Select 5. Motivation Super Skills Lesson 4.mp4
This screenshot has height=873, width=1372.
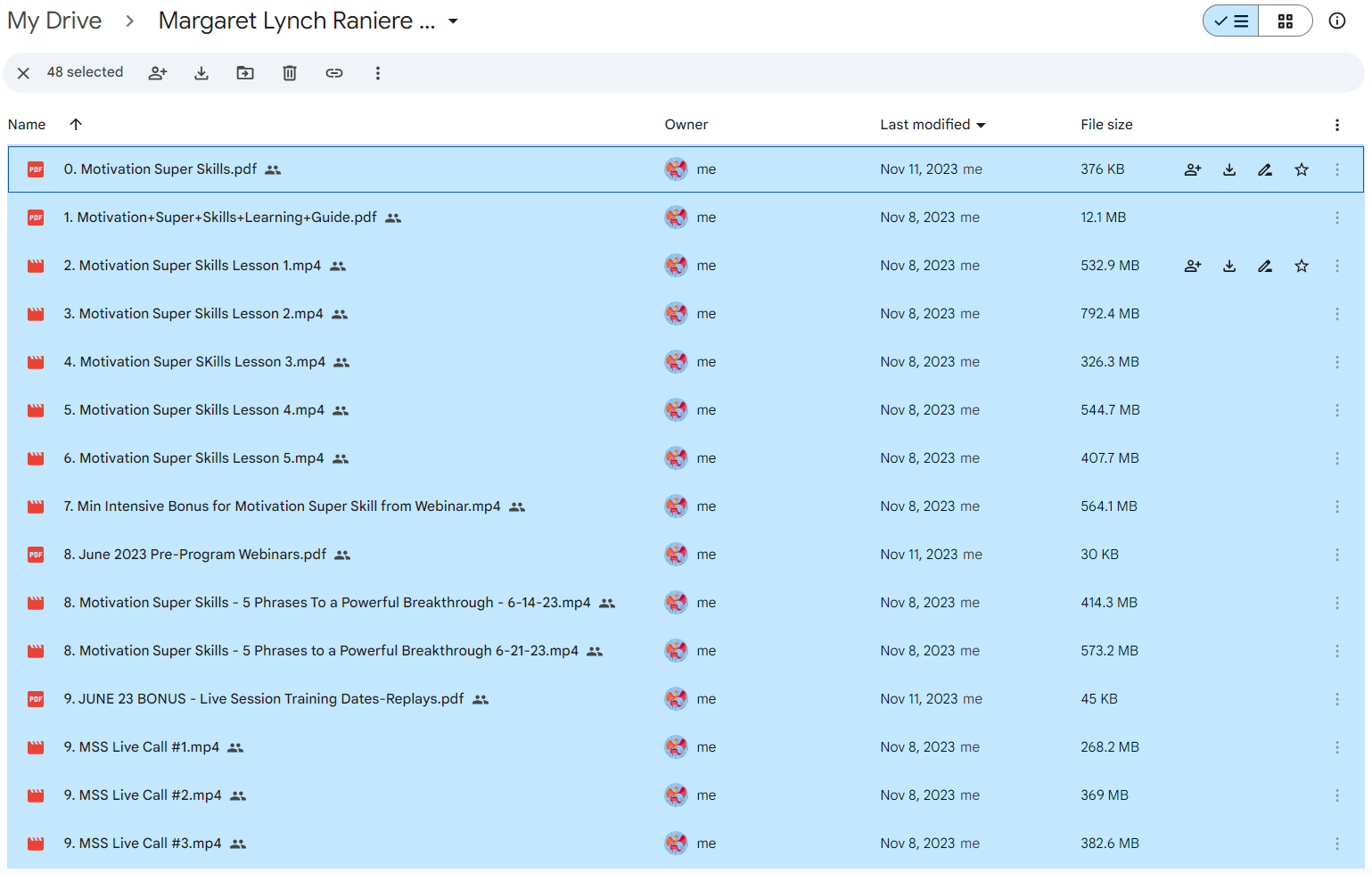click(686, 410)
